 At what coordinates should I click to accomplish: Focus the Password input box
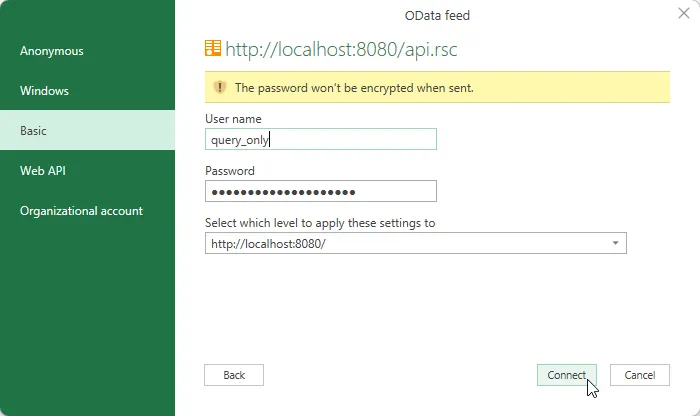tap(320, 191)
